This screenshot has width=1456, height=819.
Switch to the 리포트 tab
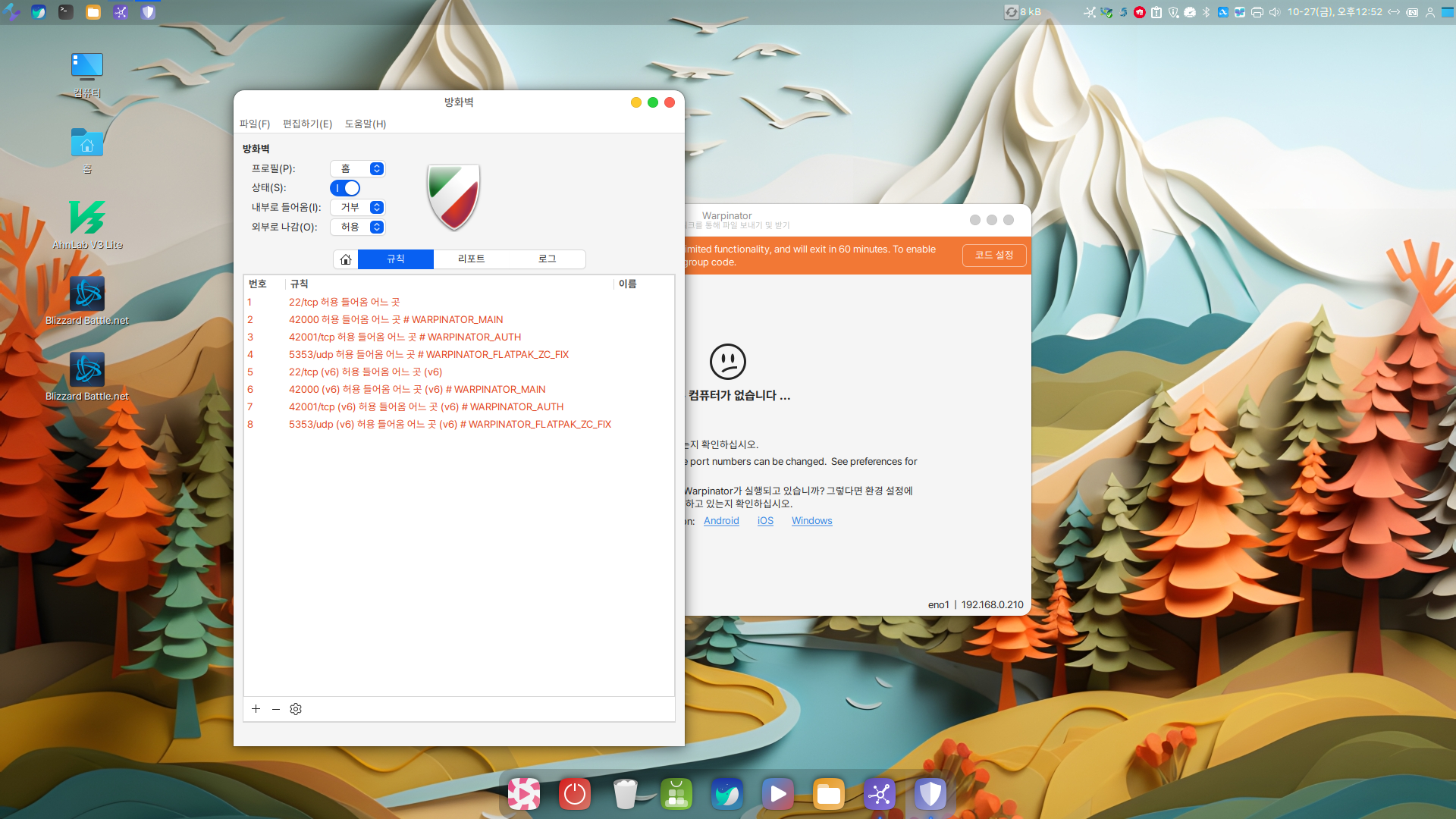click(471, 259)
